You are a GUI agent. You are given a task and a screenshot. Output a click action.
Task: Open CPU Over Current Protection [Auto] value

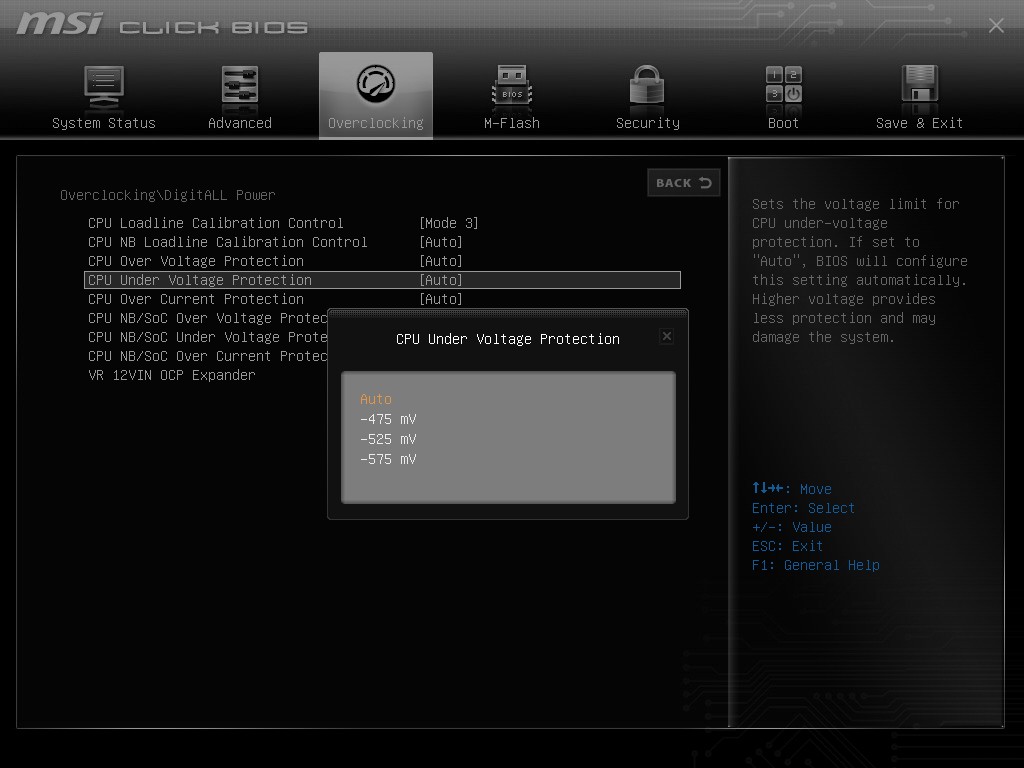441,299
